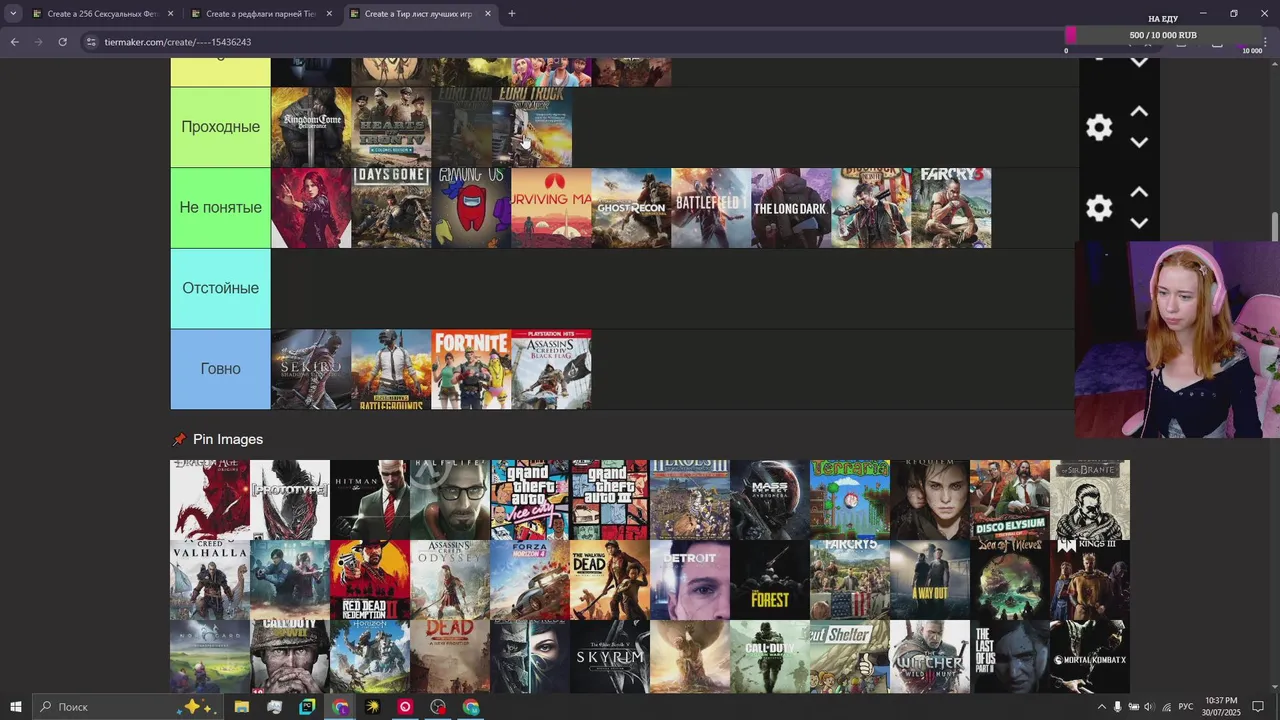
Task: Click the Far Cry 3 image
Action: [x=951, y=208]
